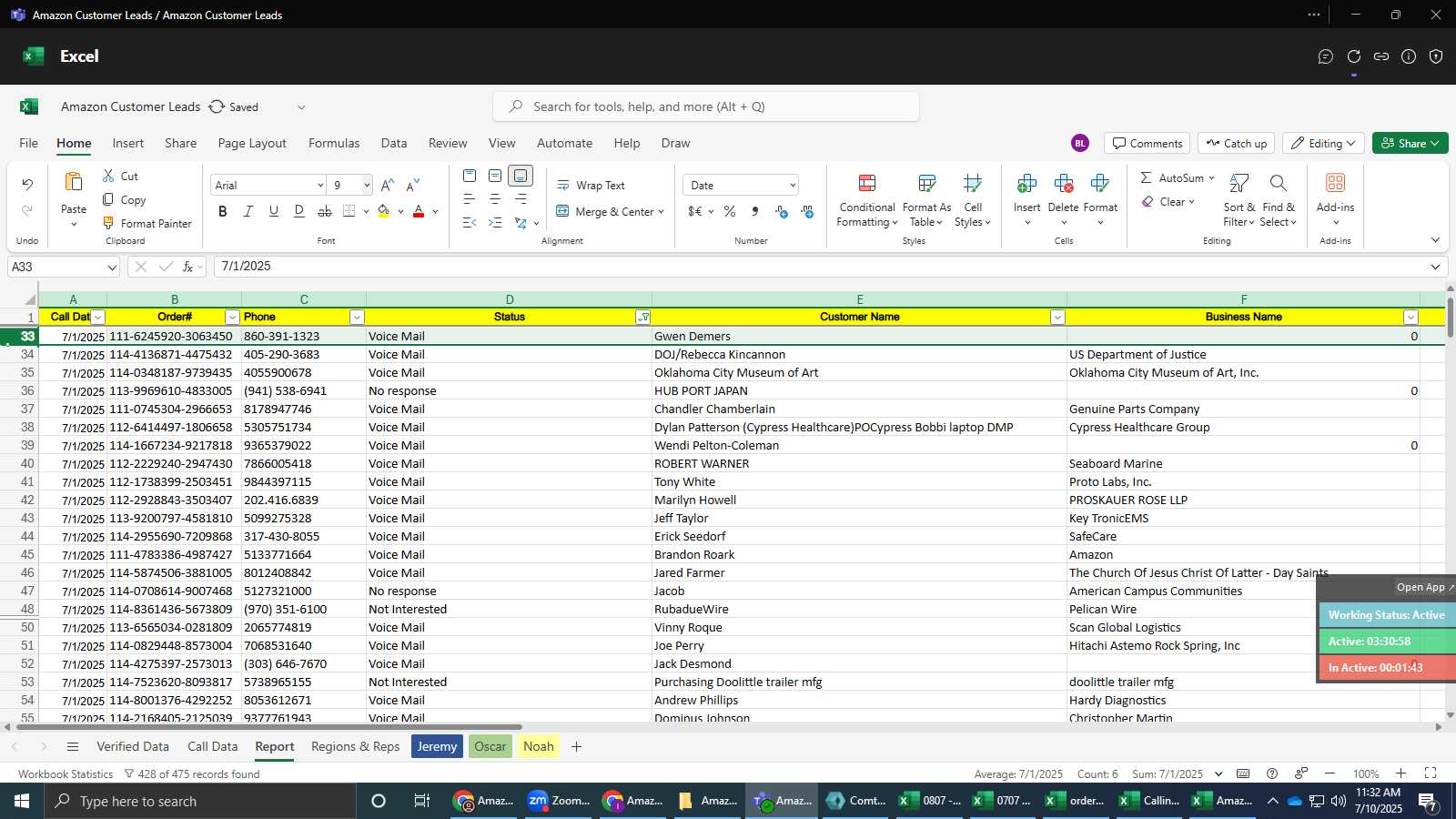The width and height of the screenshot is (1456, 819).
Task: Open the File menu
Action: [29, 143]
